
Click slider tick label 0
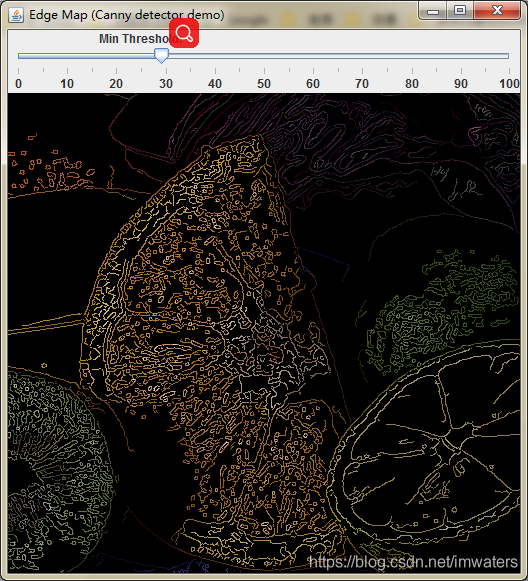click(x=19, y=84)
